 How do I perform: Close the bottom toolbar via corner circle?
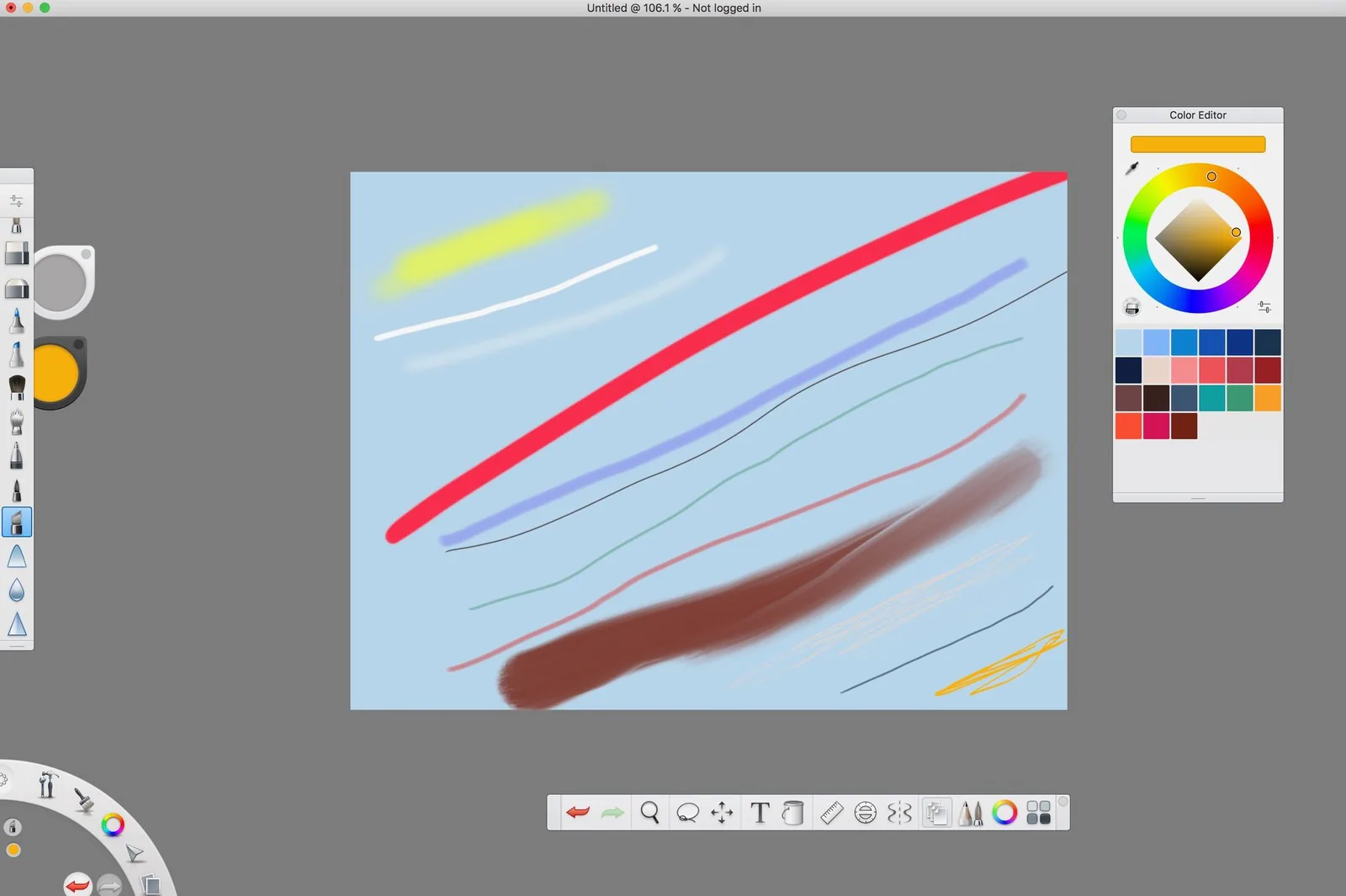[1062, 802]
